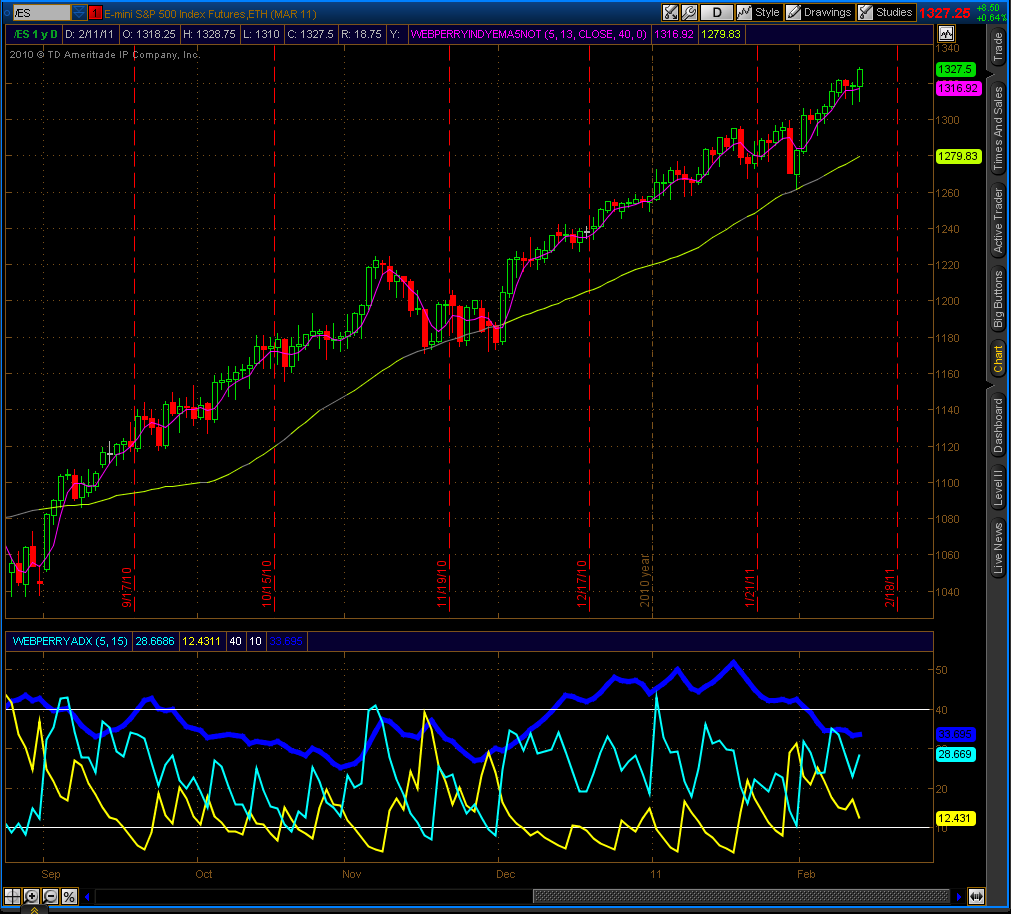This screenshot has width=1011, height=914.
Task: Click the 2/18/11 expiration marker line
Action: point(898,329)
